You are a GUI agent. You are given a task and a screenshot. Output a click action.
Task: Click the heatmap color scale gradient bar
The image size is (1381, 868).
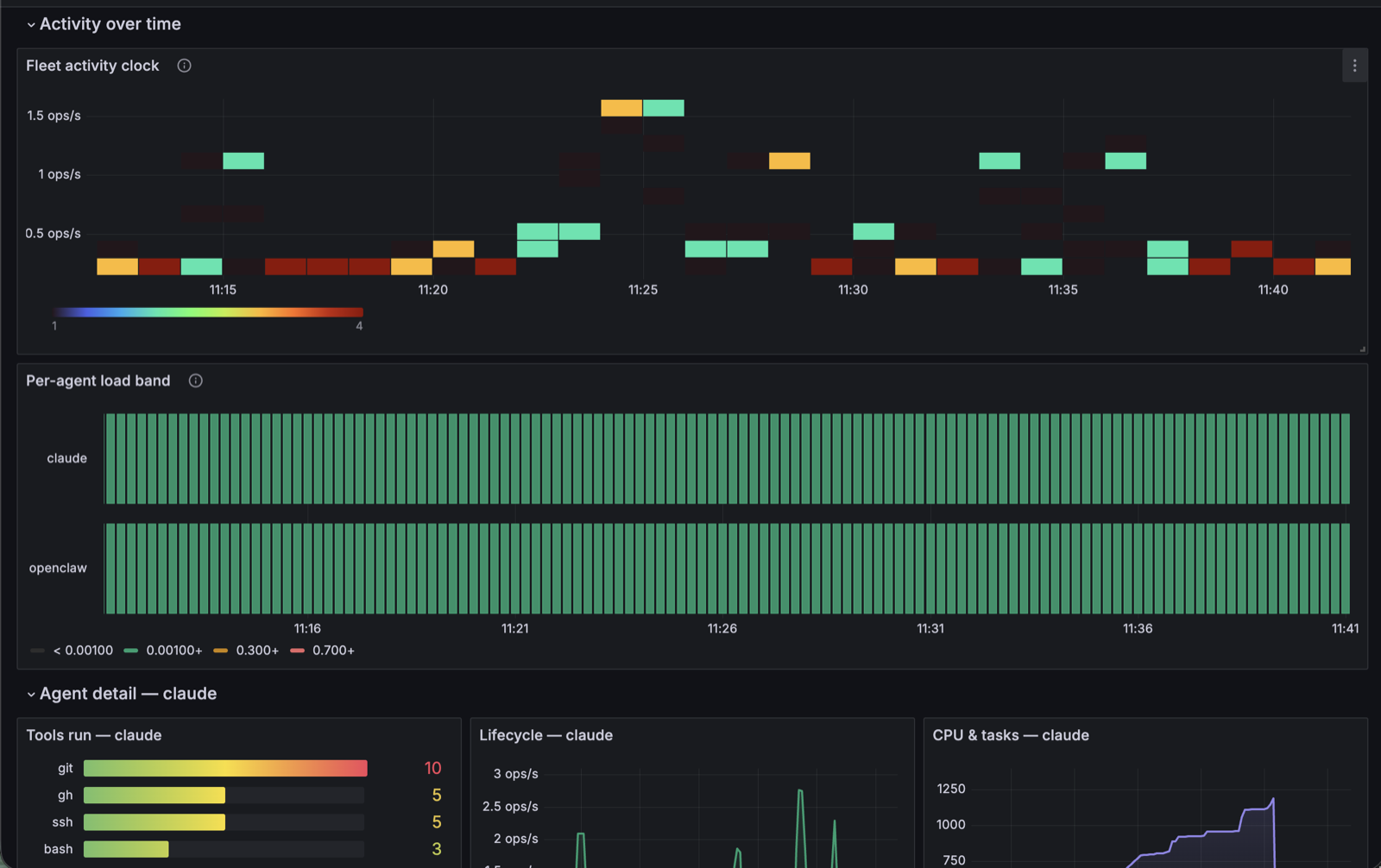(208, 312)
